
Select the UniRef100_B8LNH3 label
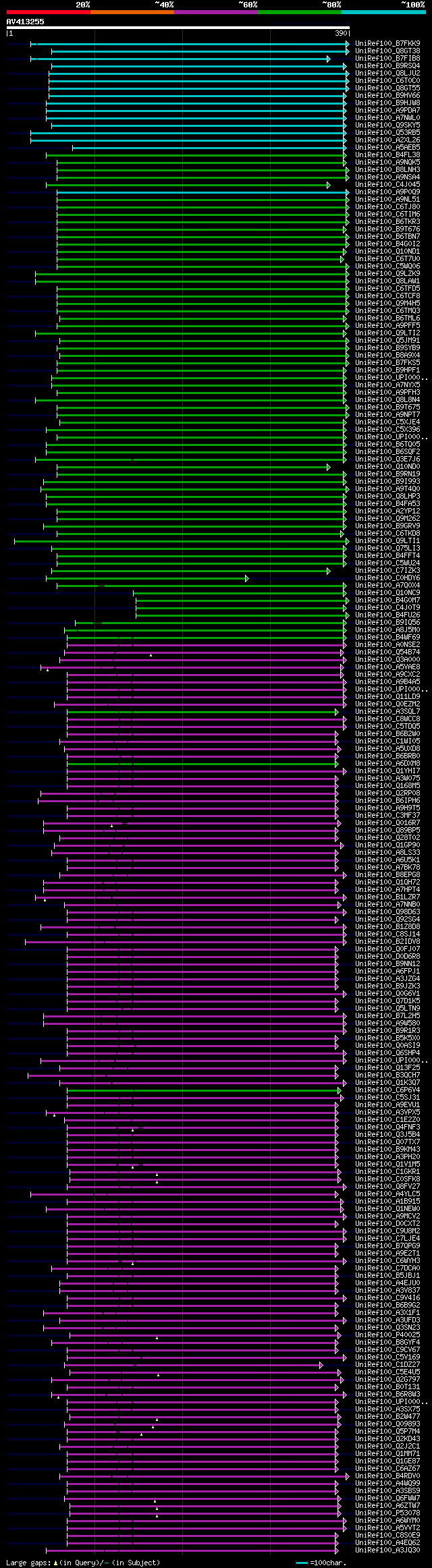click(387, 170)
